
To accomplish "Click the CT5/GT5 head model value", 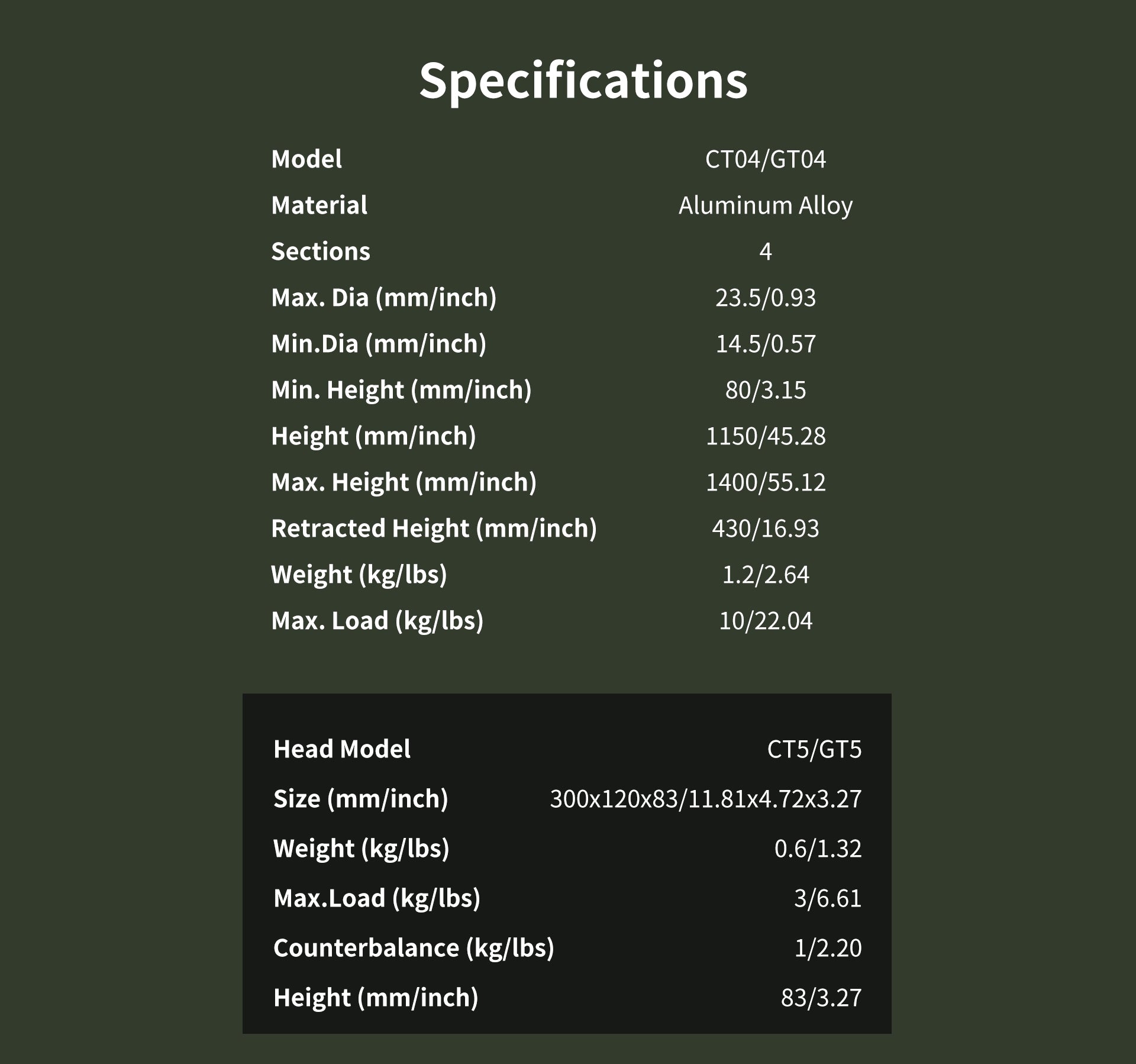I will point(814,749).
